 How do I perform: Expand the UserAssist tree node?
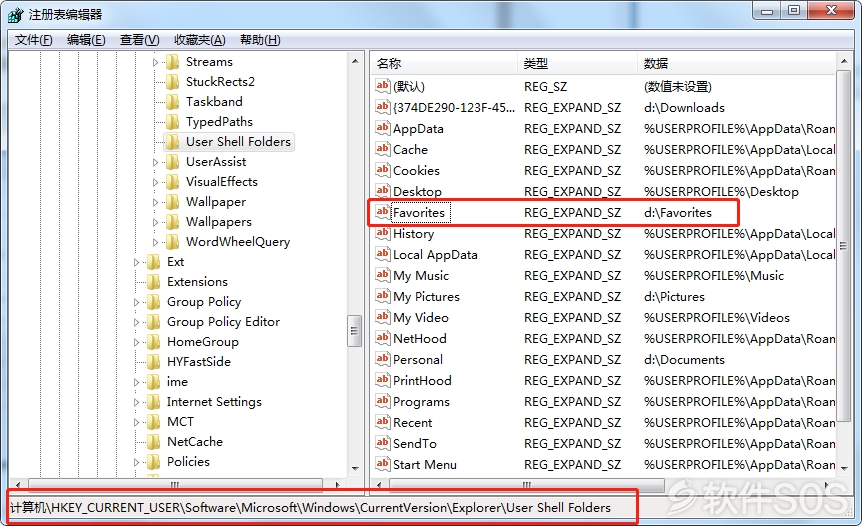coord(155,163)
